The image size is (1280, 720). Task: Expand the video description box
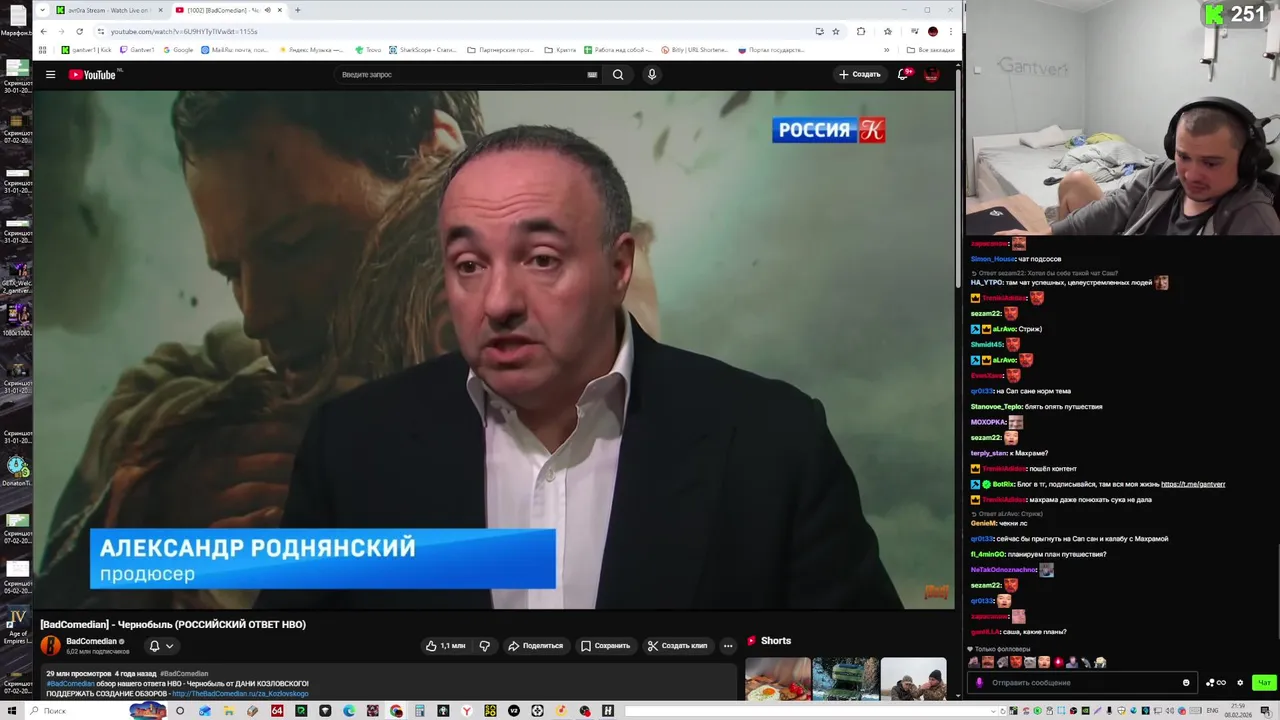click(x=388, y=683)
